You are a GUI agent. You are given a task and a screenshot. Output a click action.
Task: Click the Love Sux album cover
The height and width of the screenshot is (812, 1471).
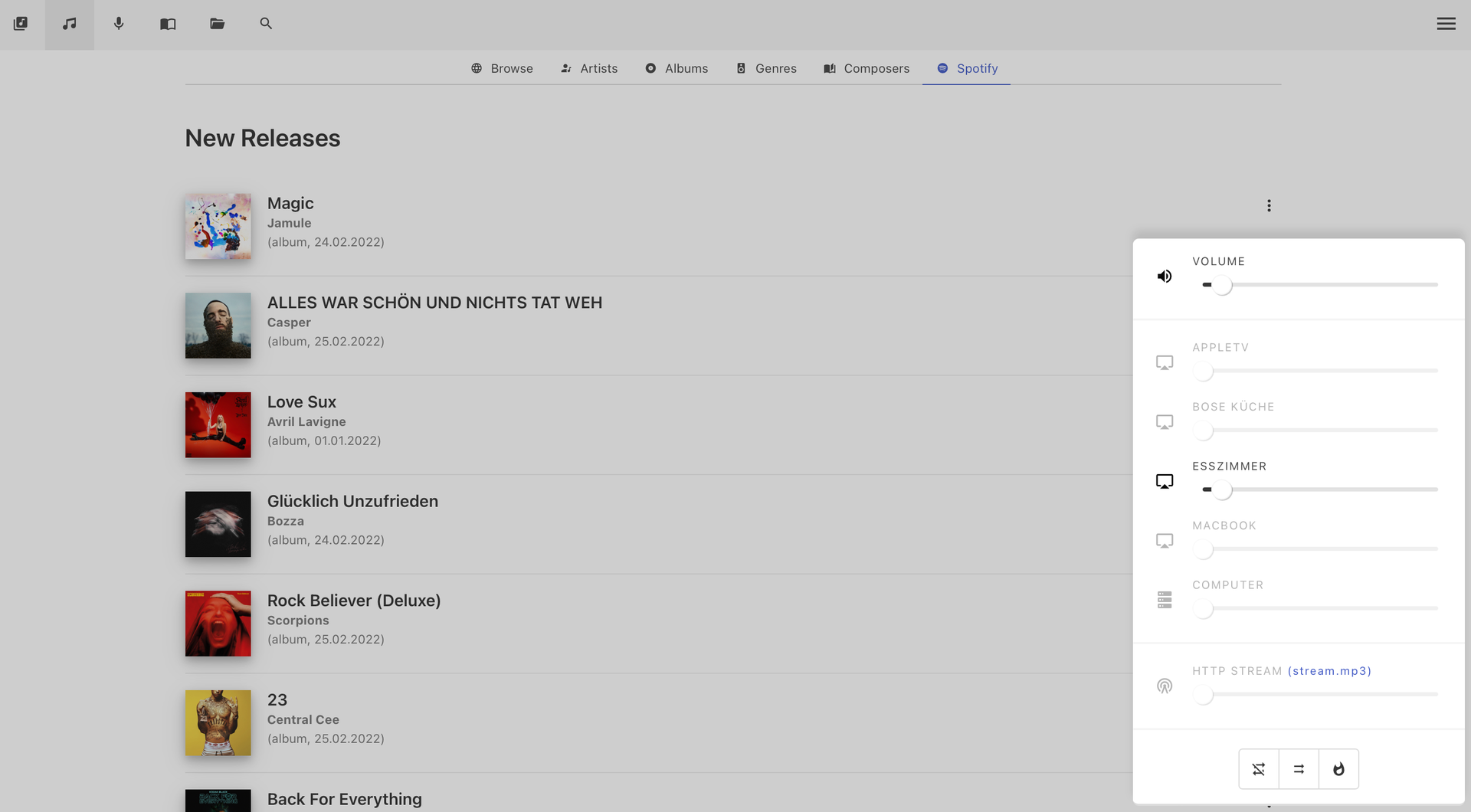coord(218,425)
